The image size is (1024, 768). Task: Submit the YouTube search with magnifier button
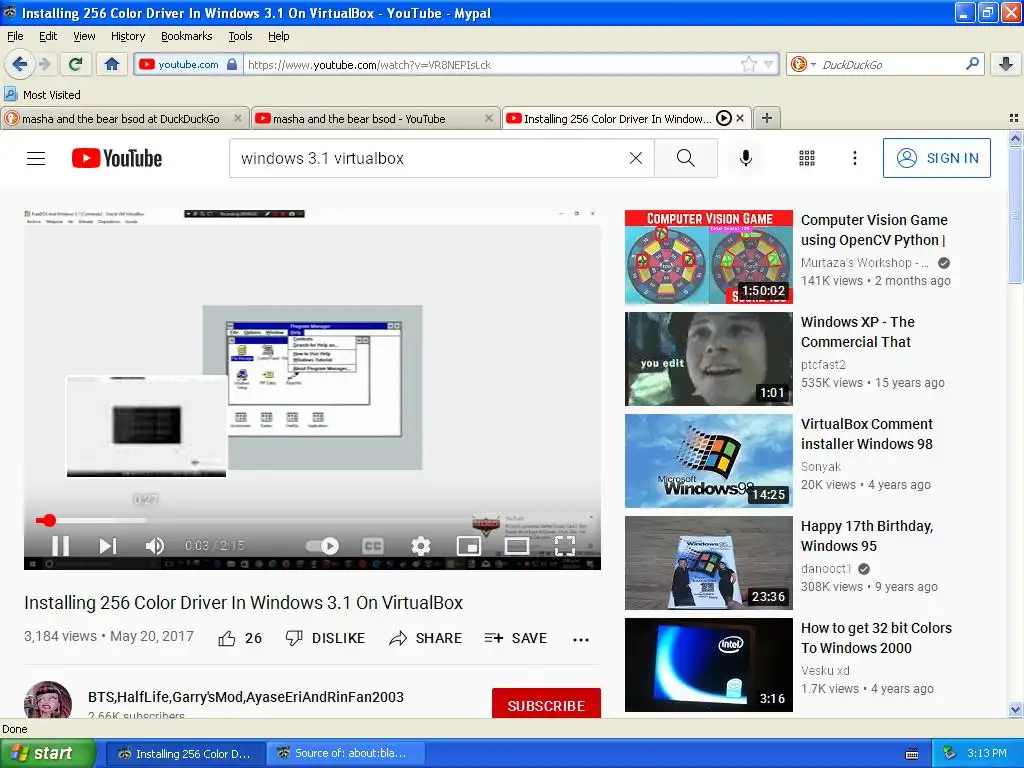[686, 158]
